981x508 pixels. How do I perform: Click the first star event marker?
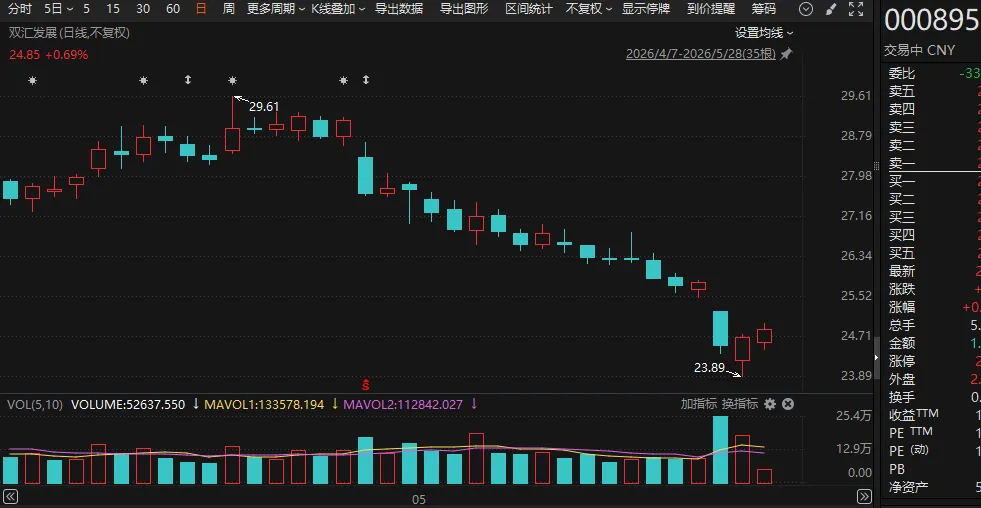(x=33, y=80)
